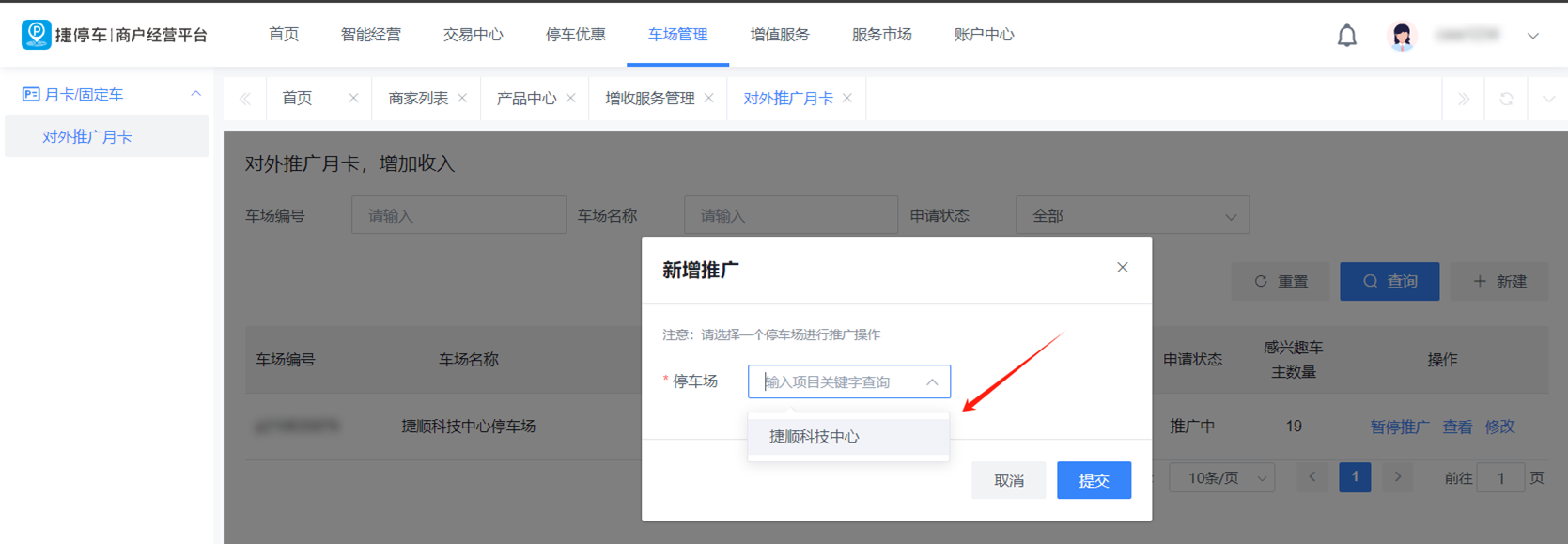The width and height of the screenshot is (1568, 544).
Task: Click the 提交 button
Action: [1094, 480]
